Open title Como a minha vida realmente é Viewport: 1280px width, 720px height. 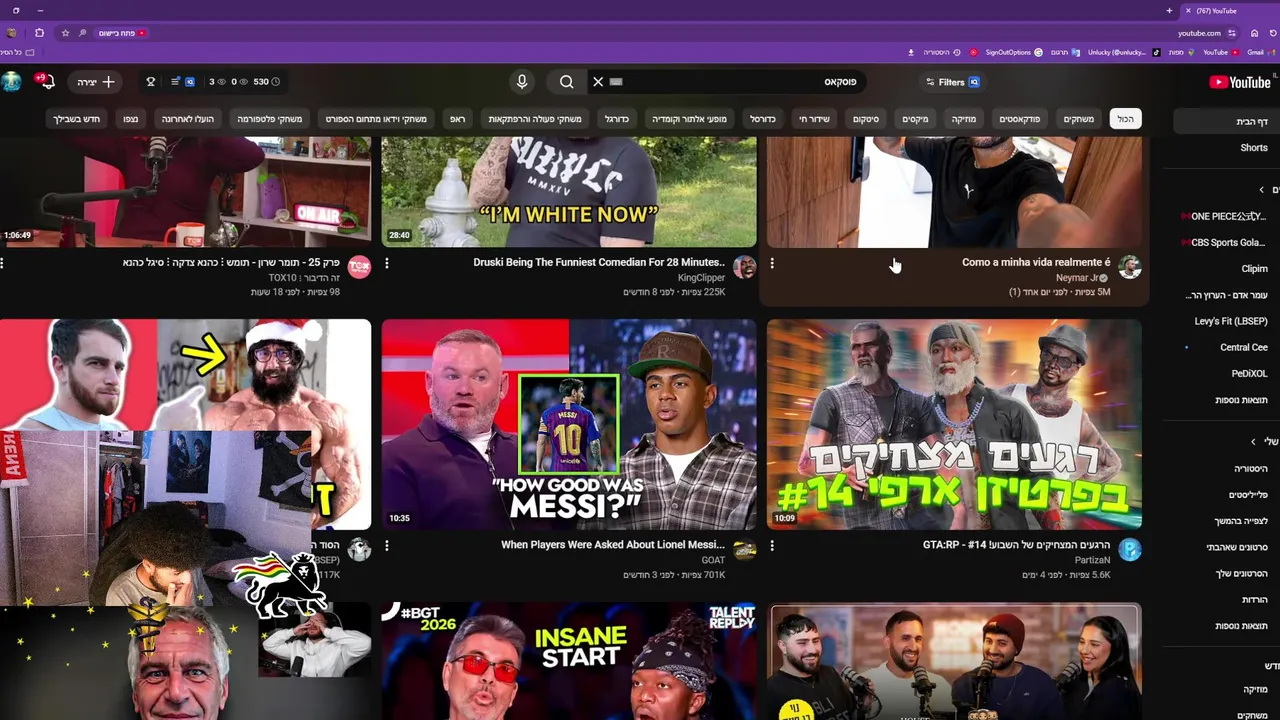pyautogui.click(x=1036, y=262)
